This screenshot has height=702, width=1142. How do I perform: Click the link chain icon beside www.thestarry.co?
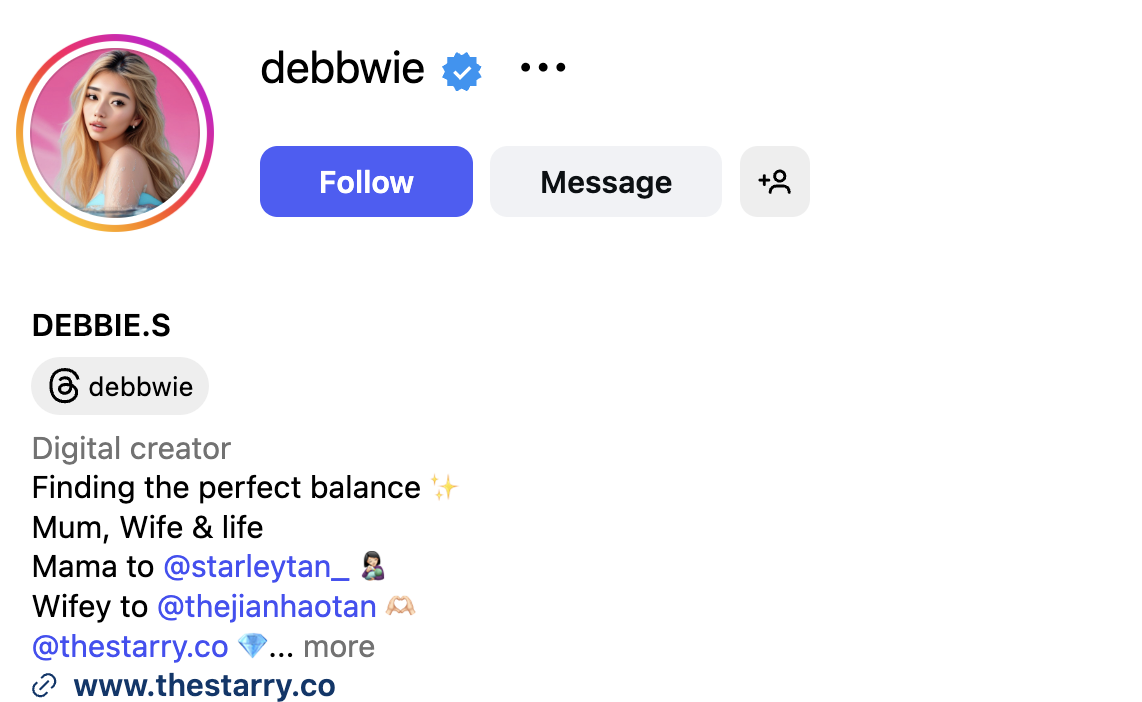click(43, 685)
